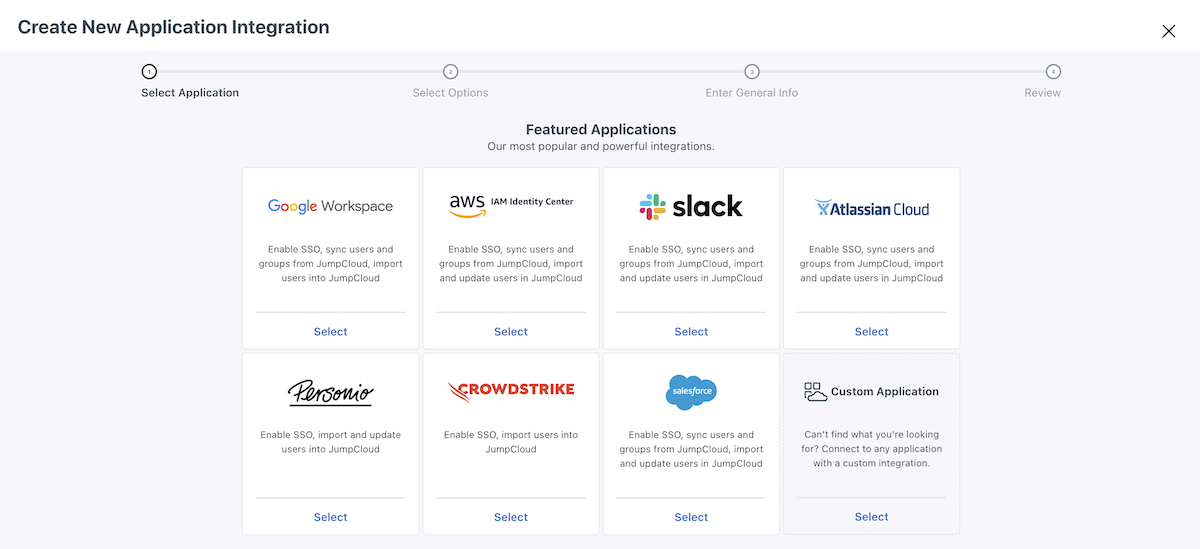Go to step 2 Select Options

pos(450,72)
